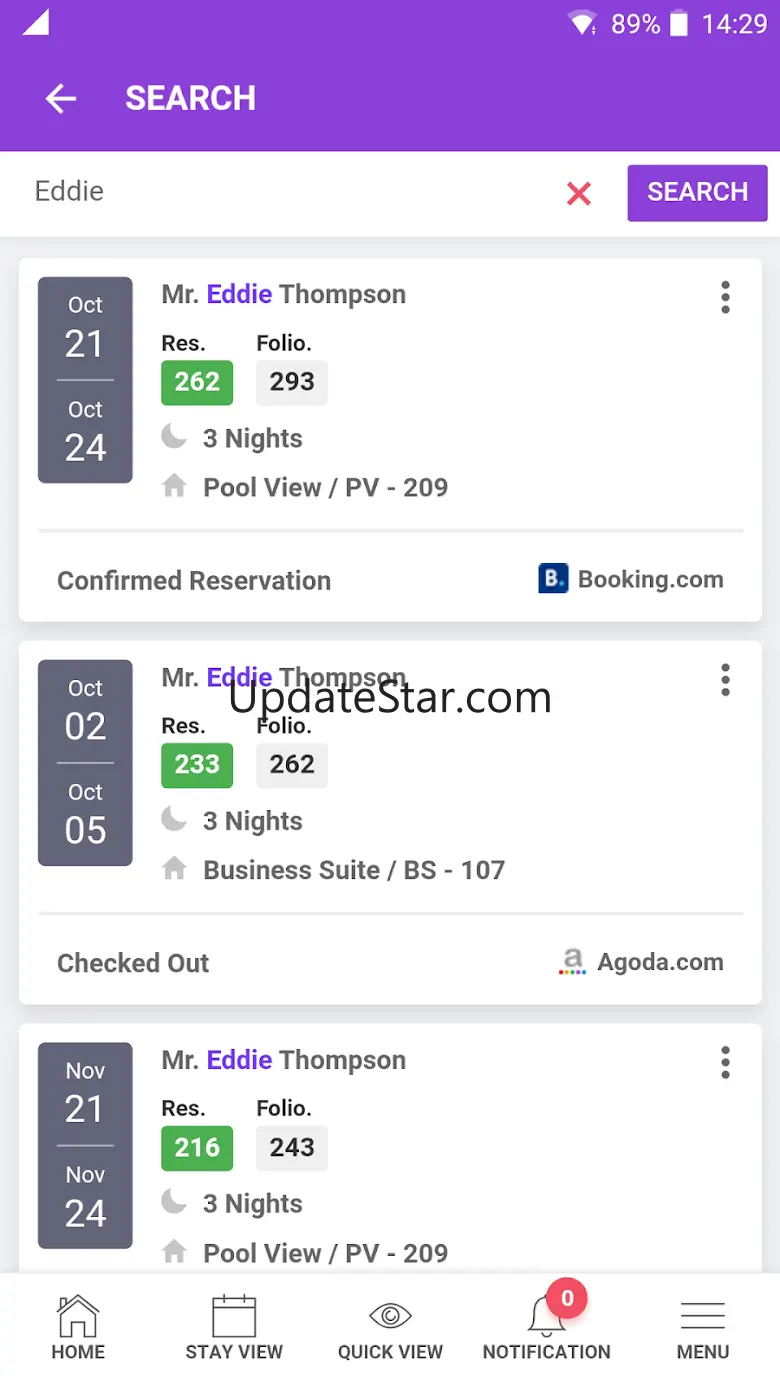This screenshot has width=780, height=1386.
Task: Click reservation number 262 green badge
Action: click(x=197, y=382)
